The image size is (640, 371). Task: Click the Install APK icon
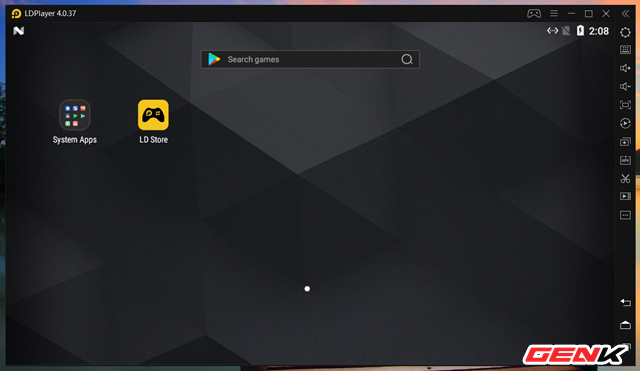pos(625,160)
